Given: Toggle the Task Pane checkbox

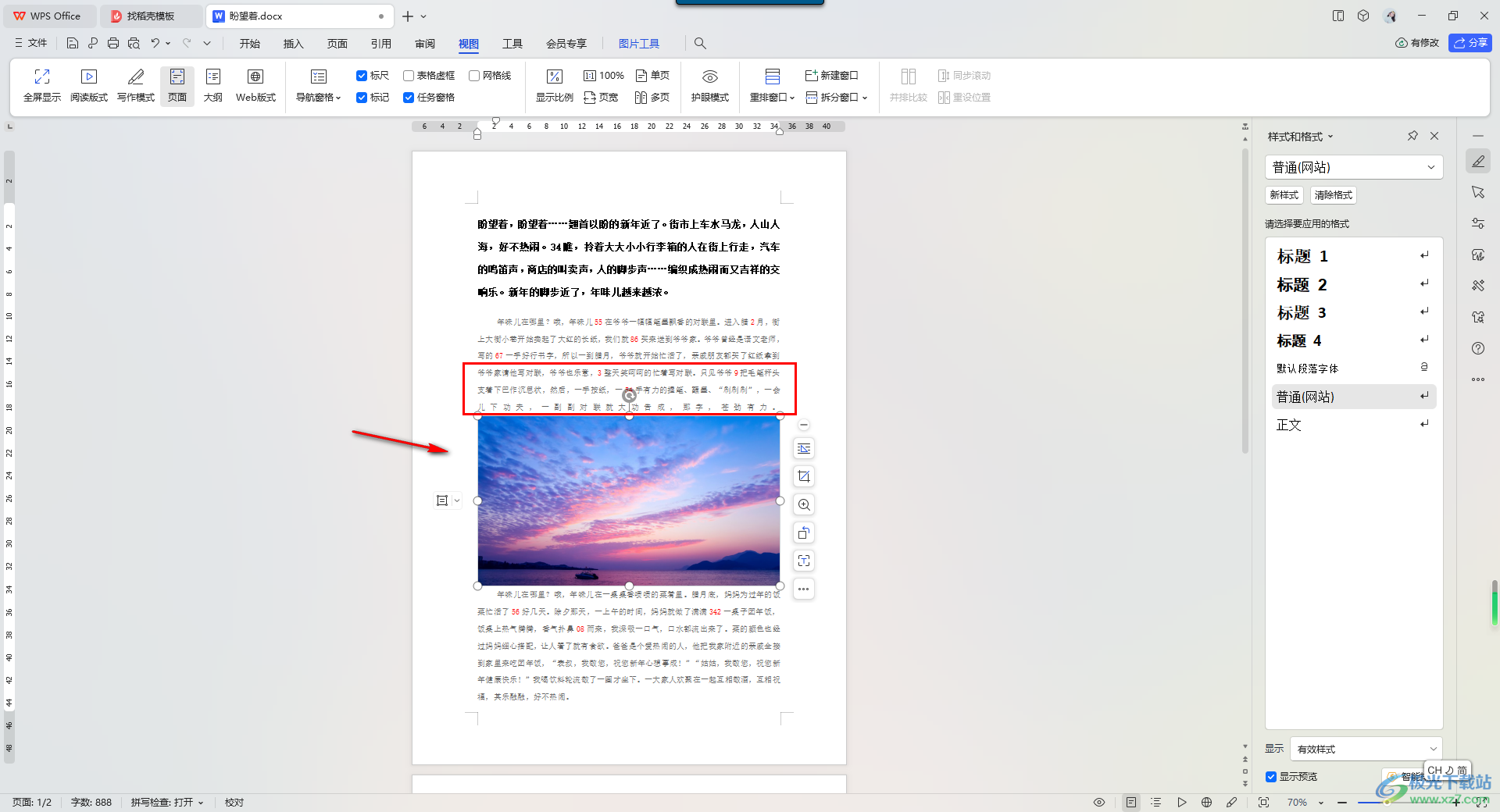Looking at the screenshot, I should coord(409,98).
